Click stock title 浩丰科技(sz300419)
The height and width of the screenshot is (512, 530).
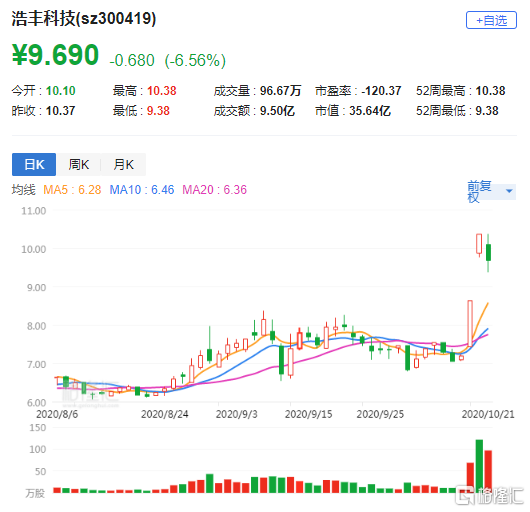coord(84,18)
